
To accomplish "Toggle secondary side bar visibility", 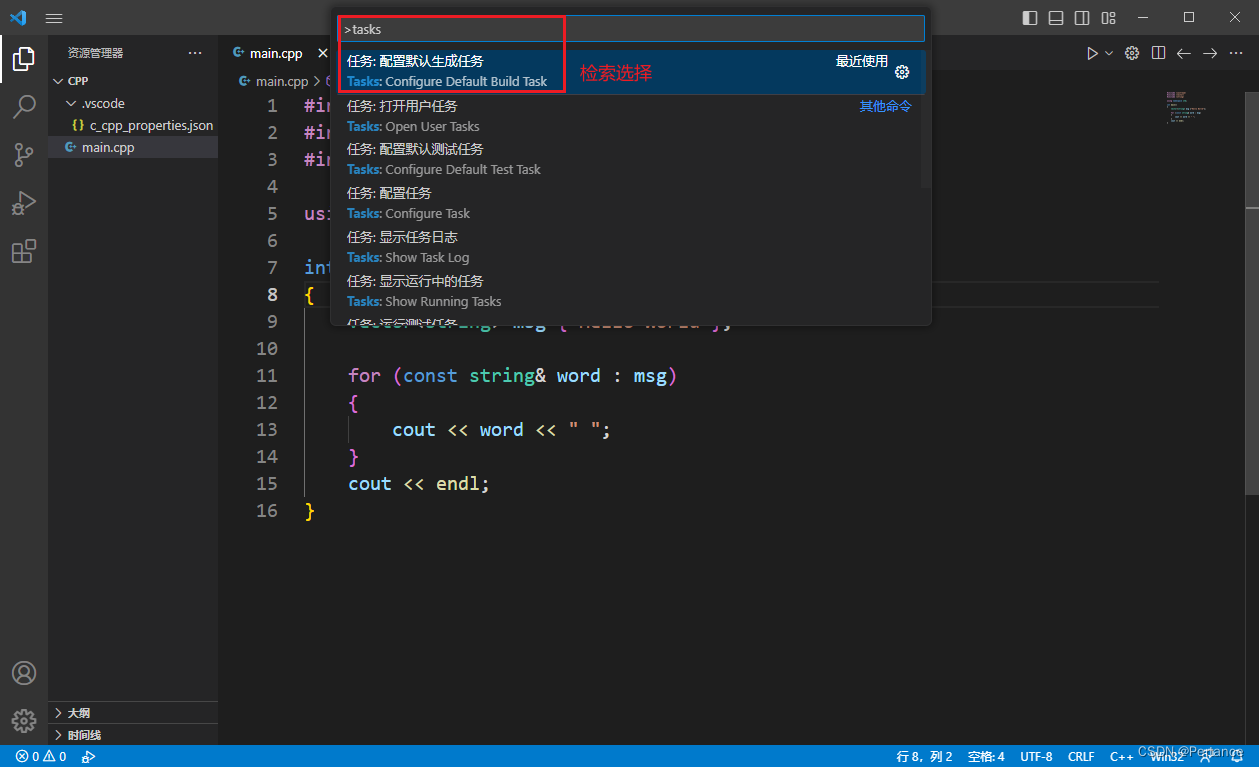I will tap(1082, 18).
